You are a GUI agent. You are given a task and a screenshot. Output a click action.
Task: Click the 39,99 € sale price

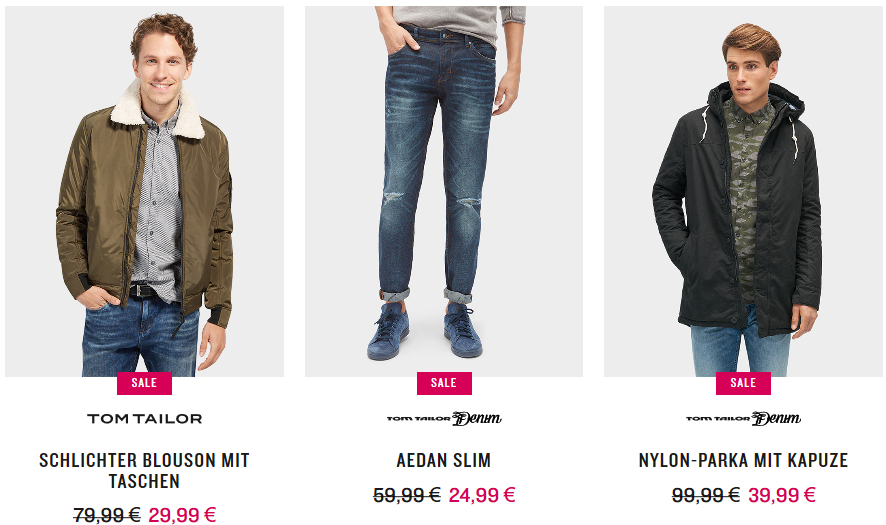(x=781, y=495)
